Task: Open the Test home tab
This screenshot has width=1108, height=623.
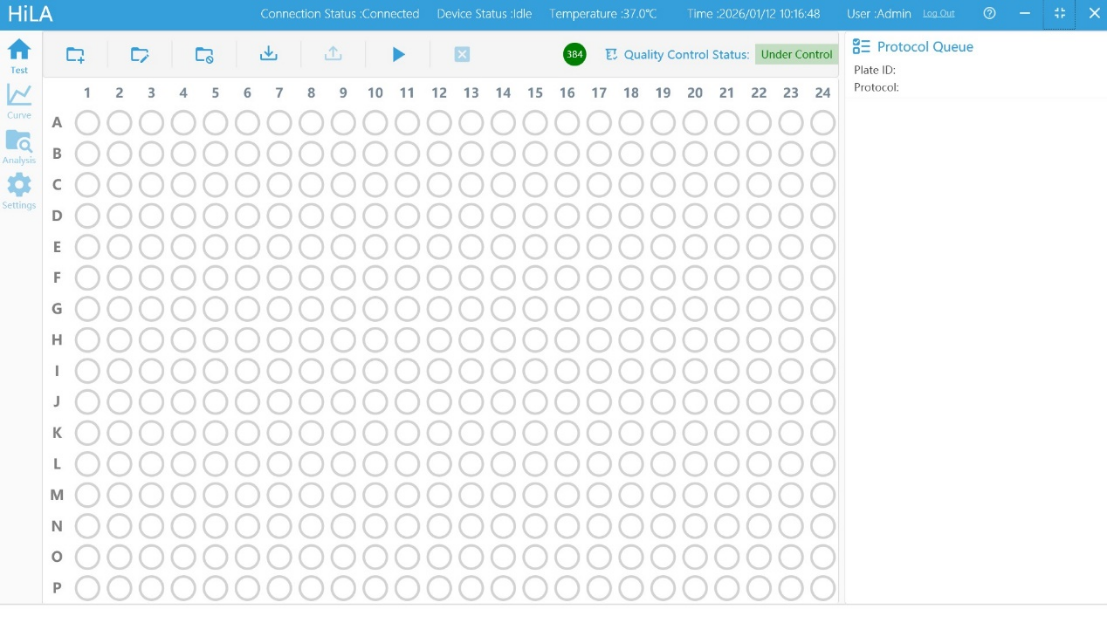Action: click(x=19, y=55)
